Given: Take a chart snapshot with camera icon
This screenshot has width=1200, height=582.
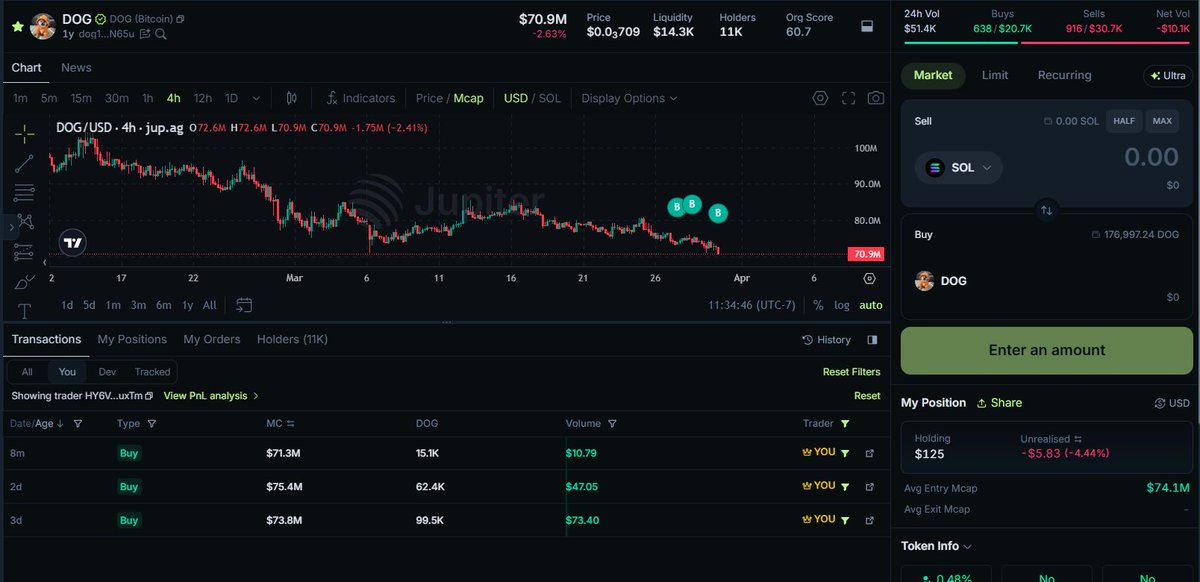Looking at the screenshot, I should [876, 98].
